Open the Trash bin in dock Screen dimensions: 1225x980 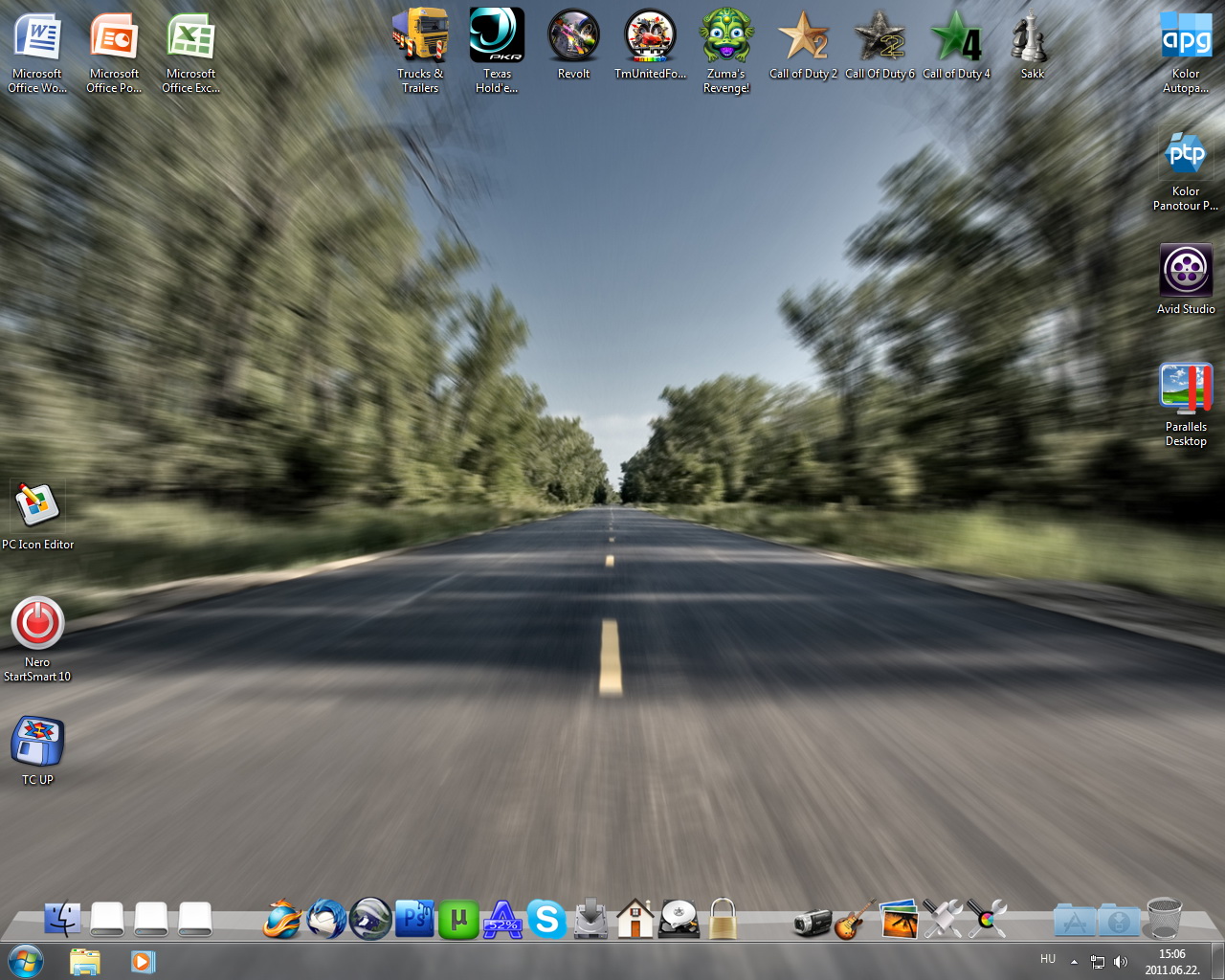(x=1164, y=919)
